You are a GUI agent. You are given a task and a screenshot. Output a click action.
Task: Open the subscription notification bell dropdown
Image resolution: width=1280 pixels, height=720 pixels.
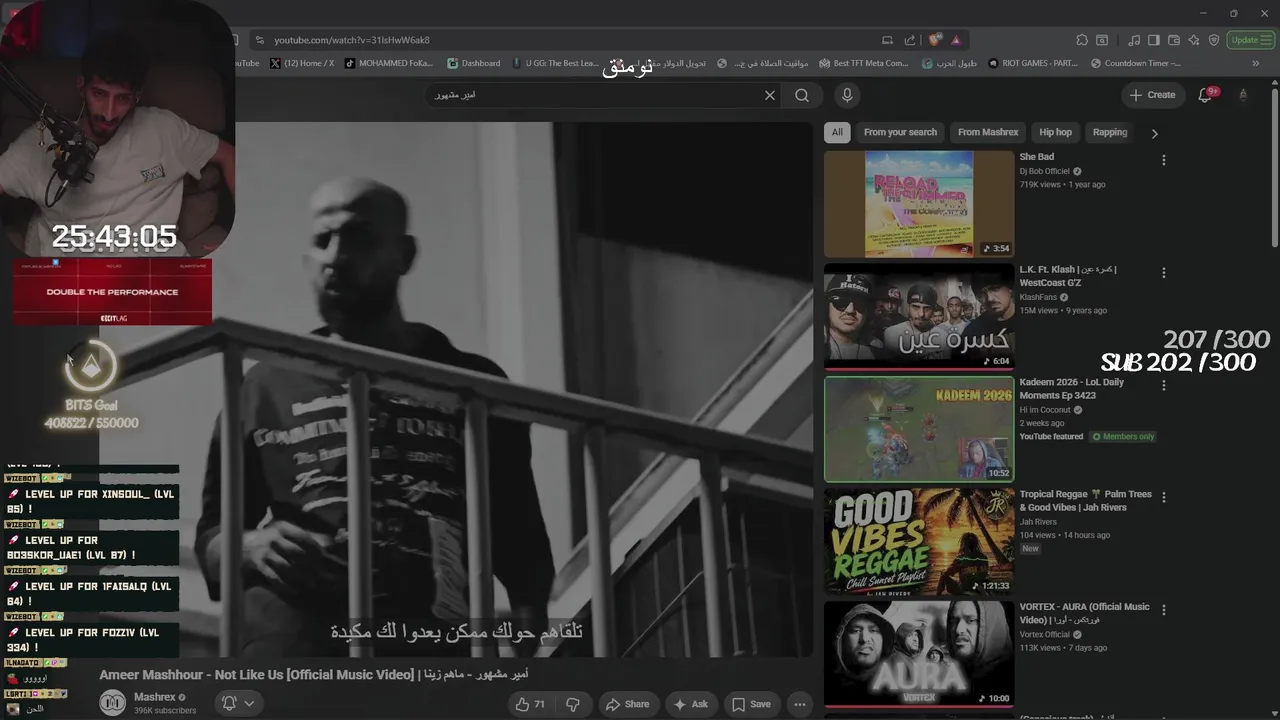point(238,703)
